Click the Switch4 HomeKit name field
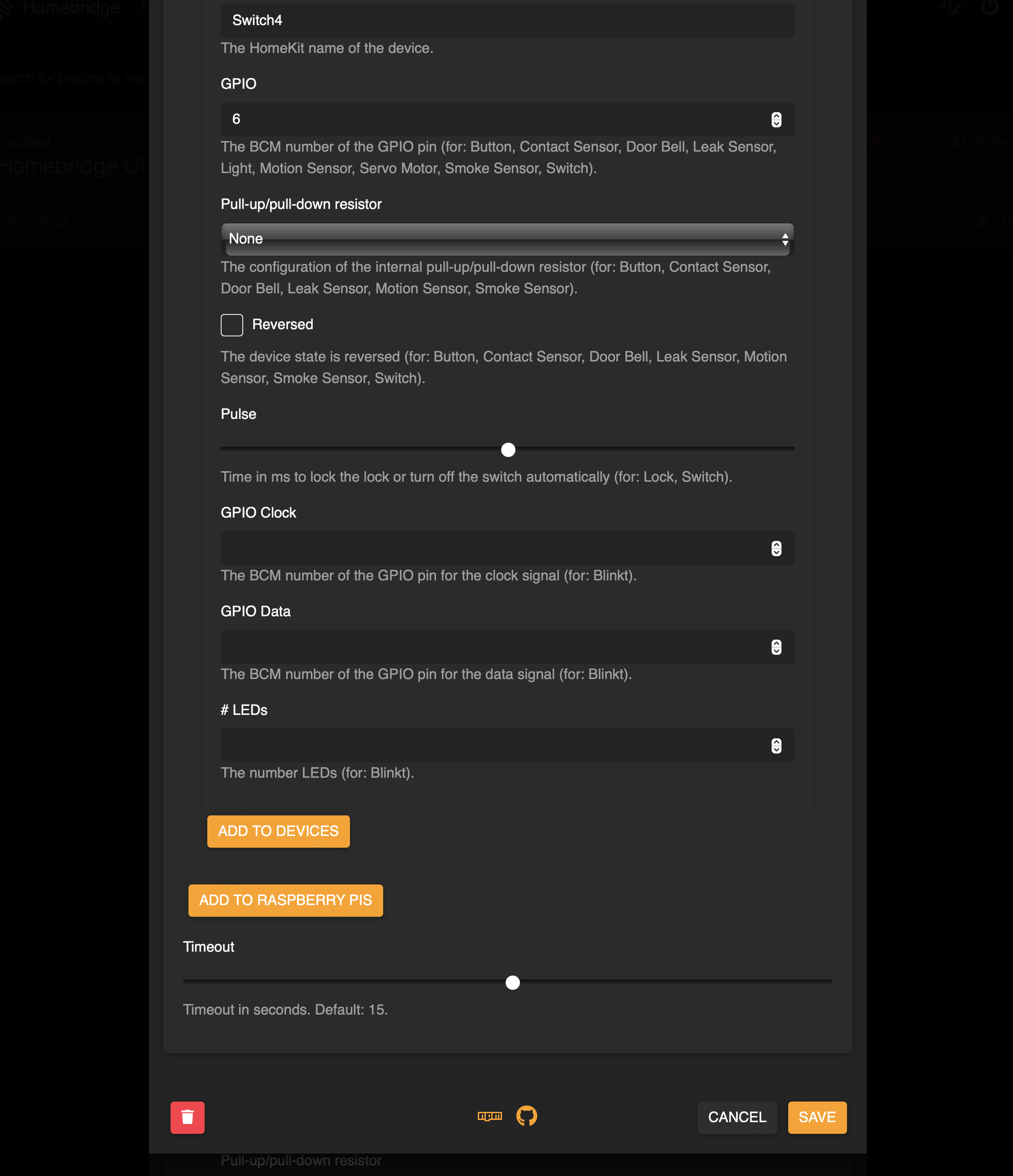Screen dimensions: 1013x1176 (x=507, y=21)
